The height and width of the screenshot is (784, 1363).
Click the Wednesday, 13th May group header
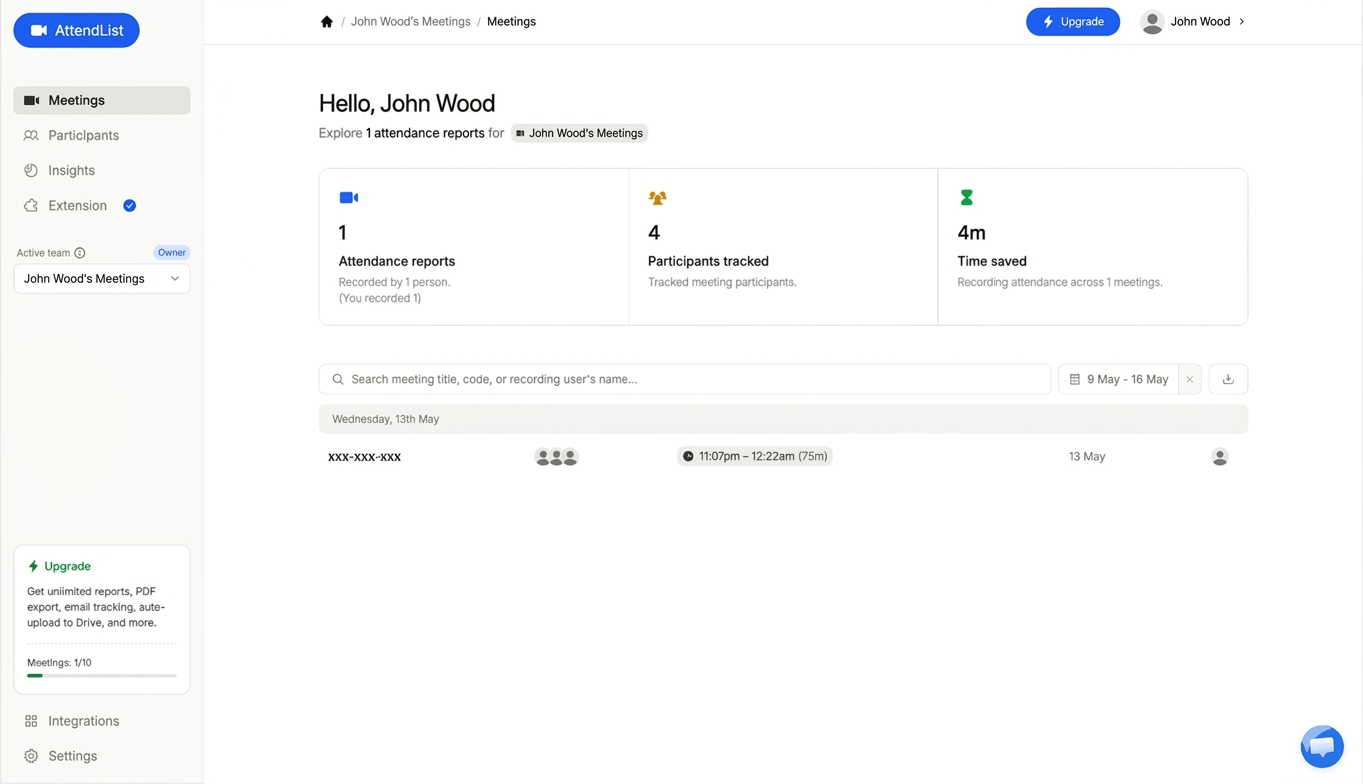(783, 419)
